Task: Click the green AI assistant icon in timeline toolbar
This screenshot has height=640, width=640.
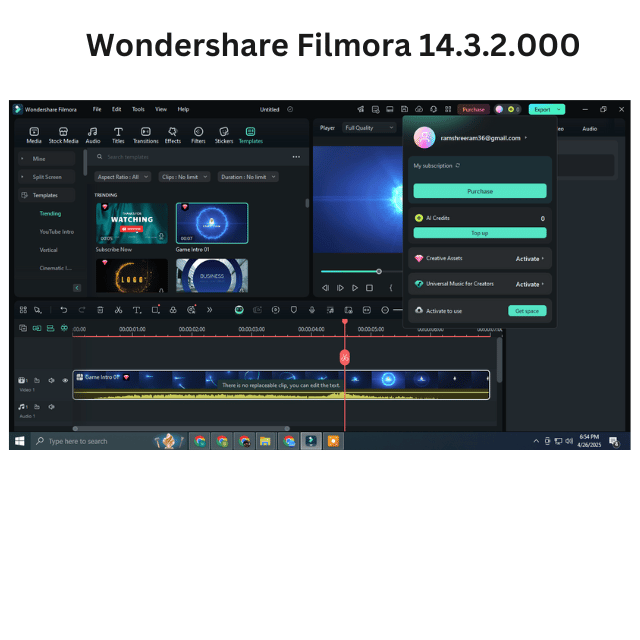Action: pyautogui.click(x=239, y=310)
